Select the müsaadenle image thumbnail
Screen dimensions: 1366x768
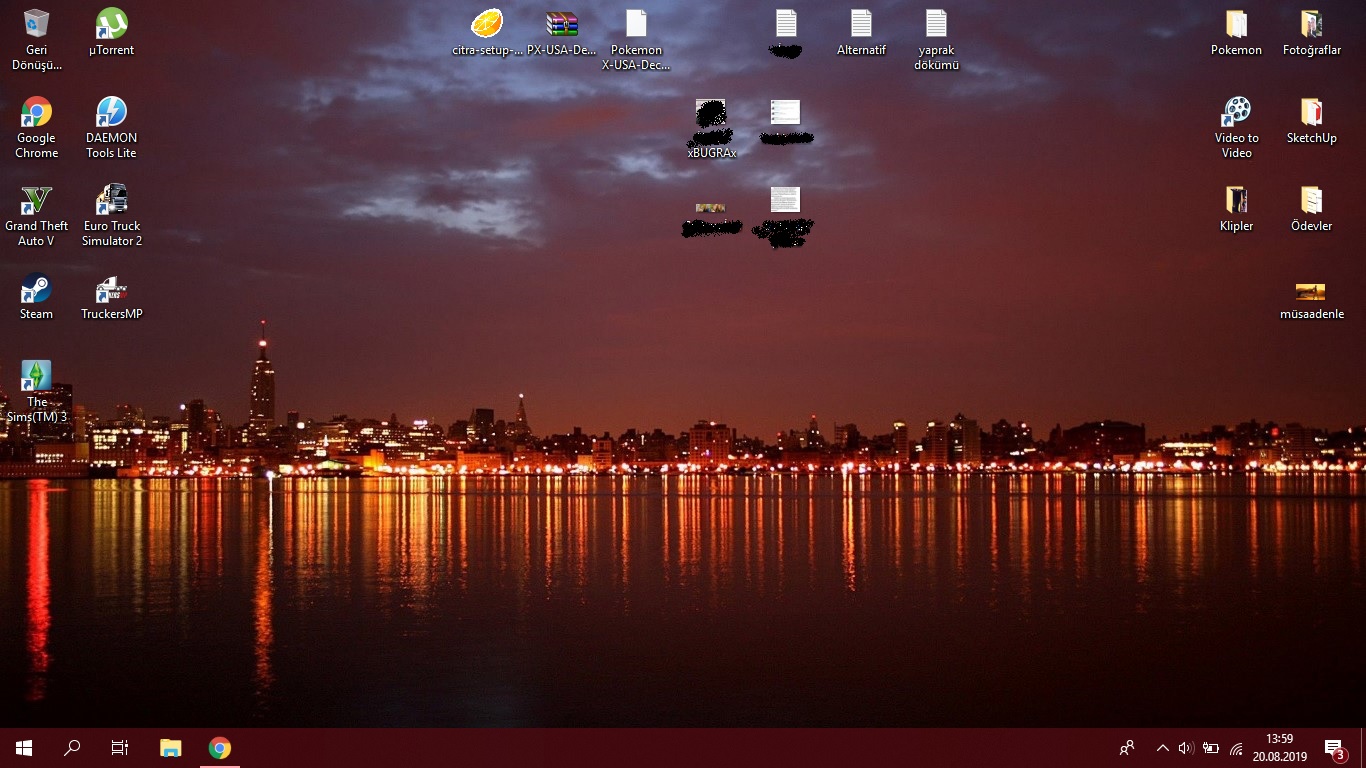pos(1310,292)
